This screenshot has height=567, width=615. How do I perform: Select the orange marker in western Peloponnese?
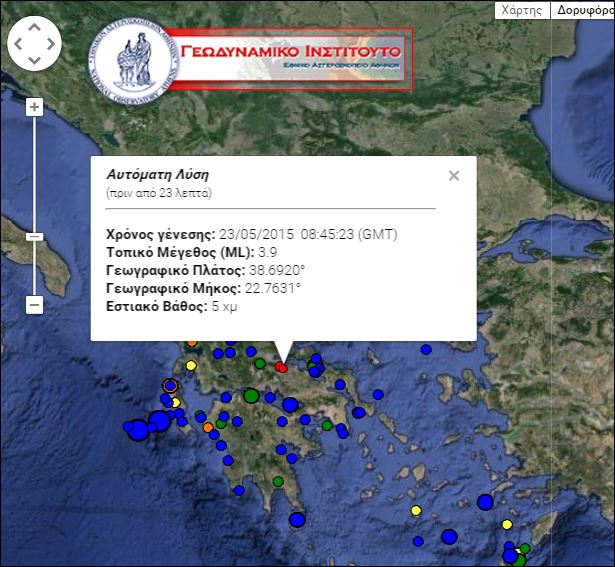pos(208,427)
